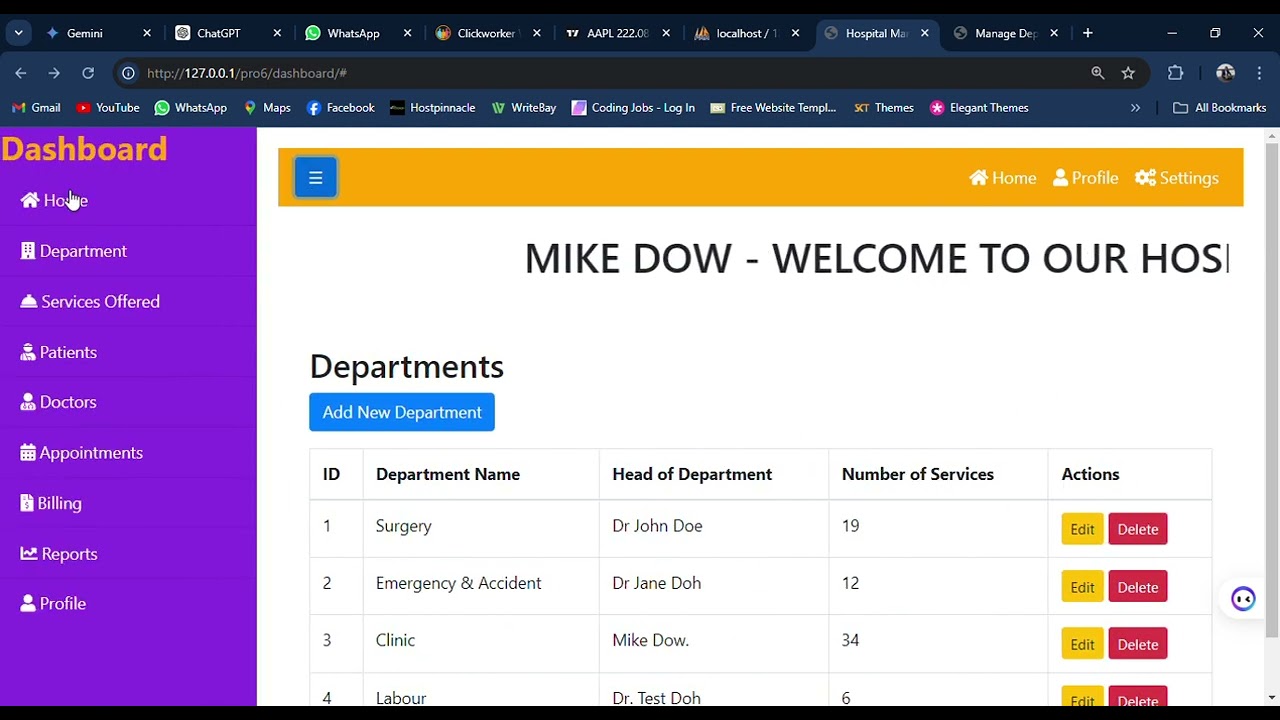The image size is (1280, 720).
Task: Close the Gemini tab
Action: [x=147, y=33]
